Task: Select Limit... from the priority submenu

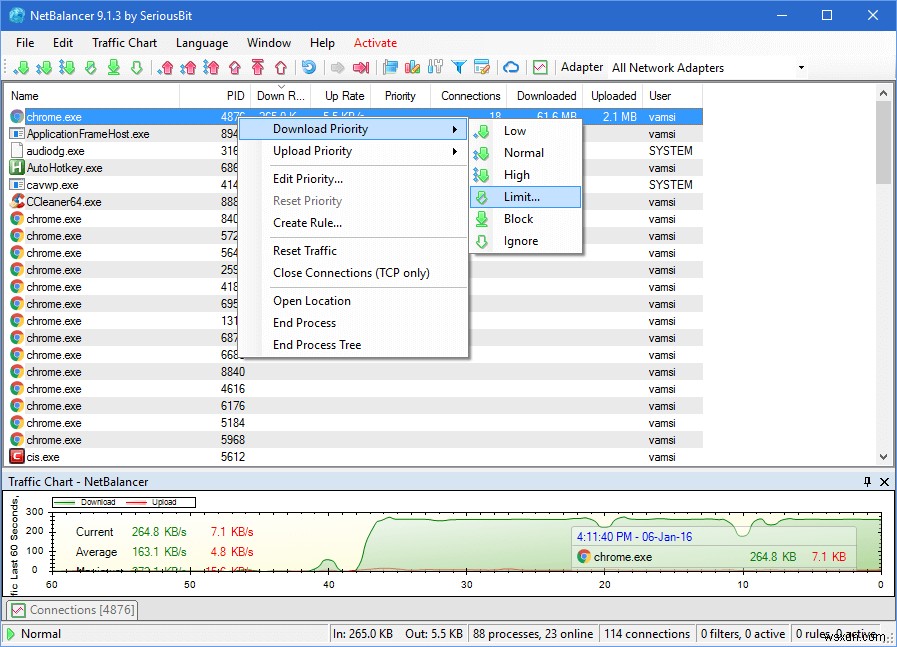Action: coord(521,197)
